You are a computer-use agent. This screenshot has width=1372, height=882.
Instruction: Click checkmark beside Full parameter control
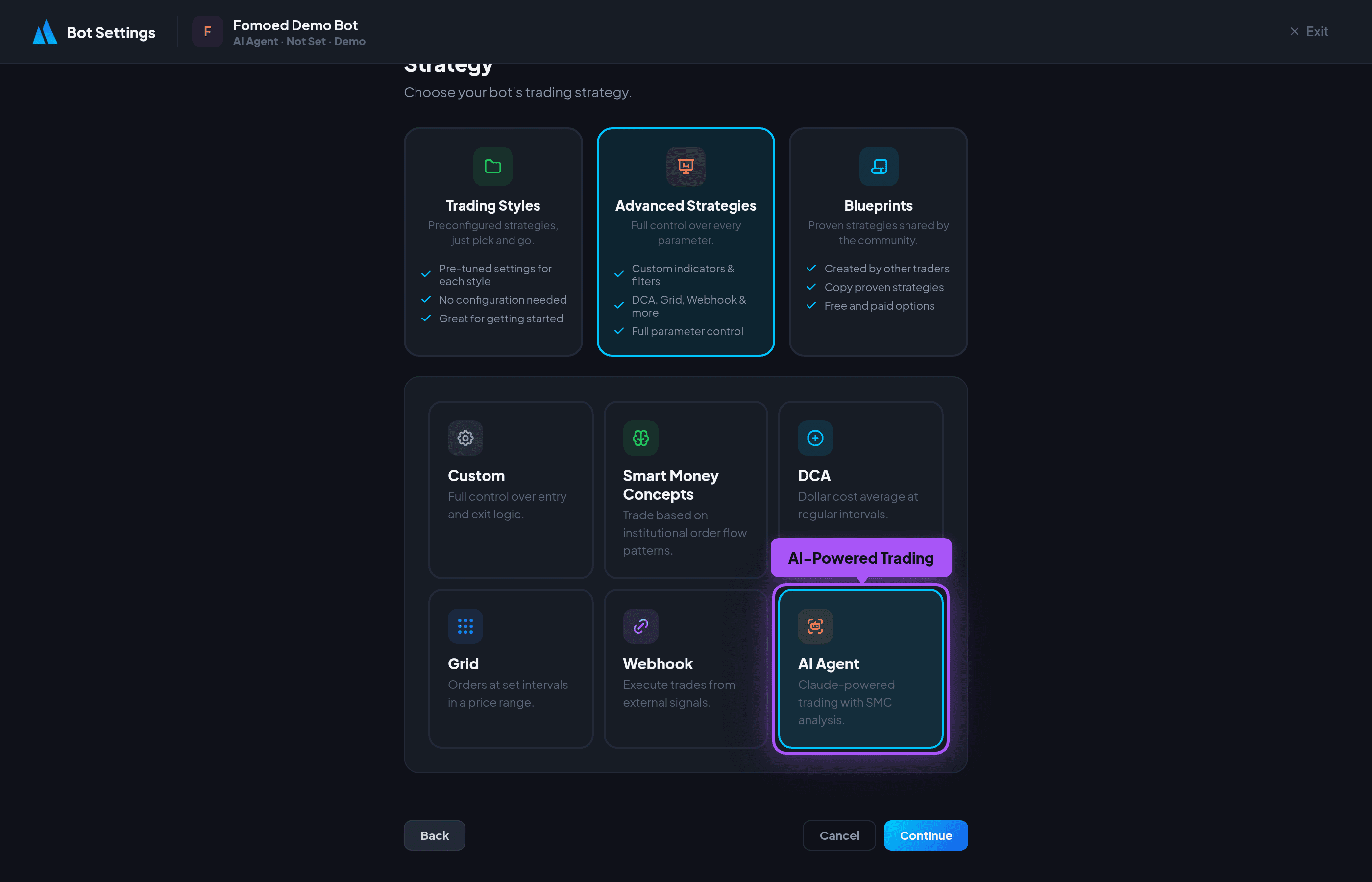point(618,331)
